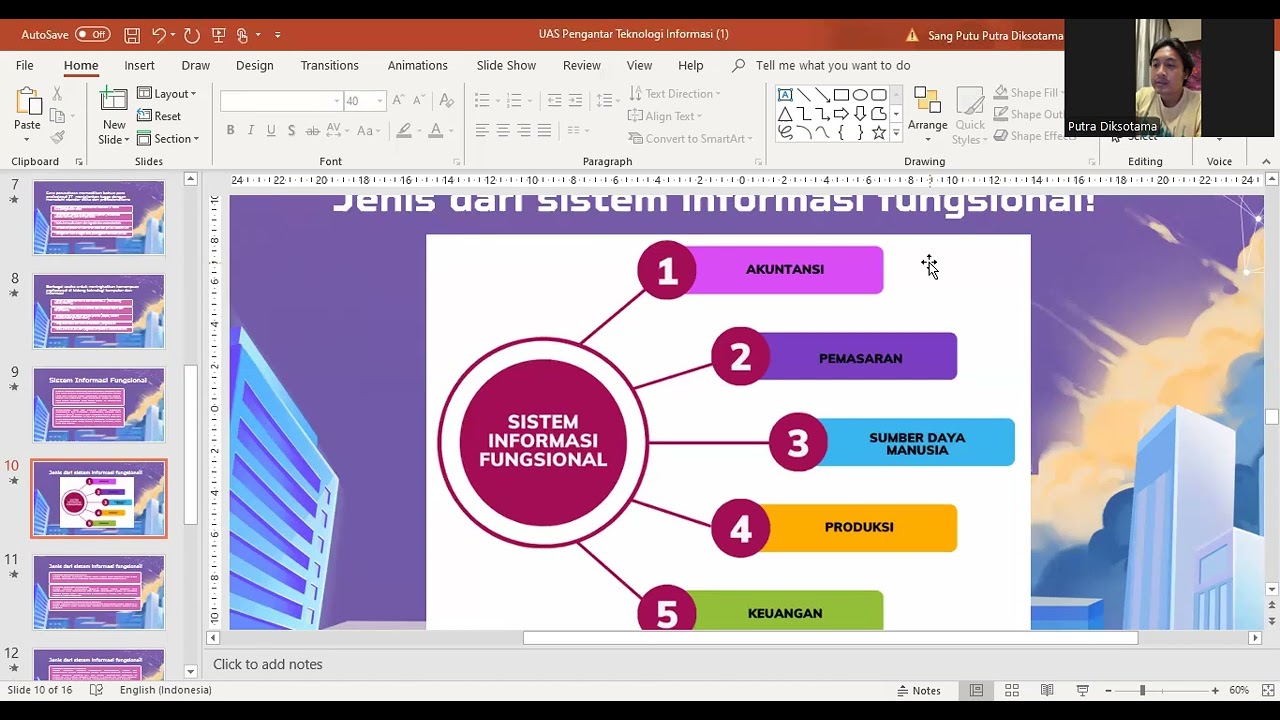Image resolution: width=1280 pixels, height=720 pixels.
Task: Apply Italic formatting
Action: pyautogui.click(x=250, y=130)
